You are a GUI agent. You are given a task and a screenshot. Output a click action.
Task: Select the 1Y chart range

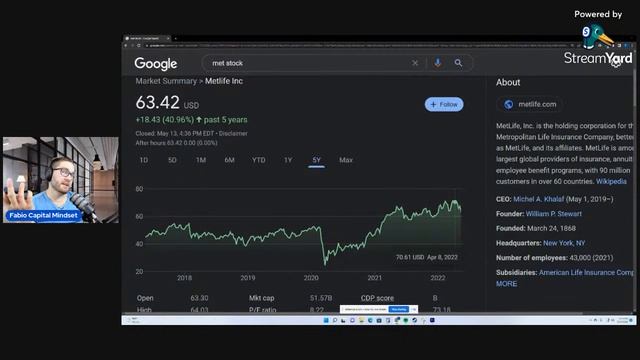click(x=288, y=160)
